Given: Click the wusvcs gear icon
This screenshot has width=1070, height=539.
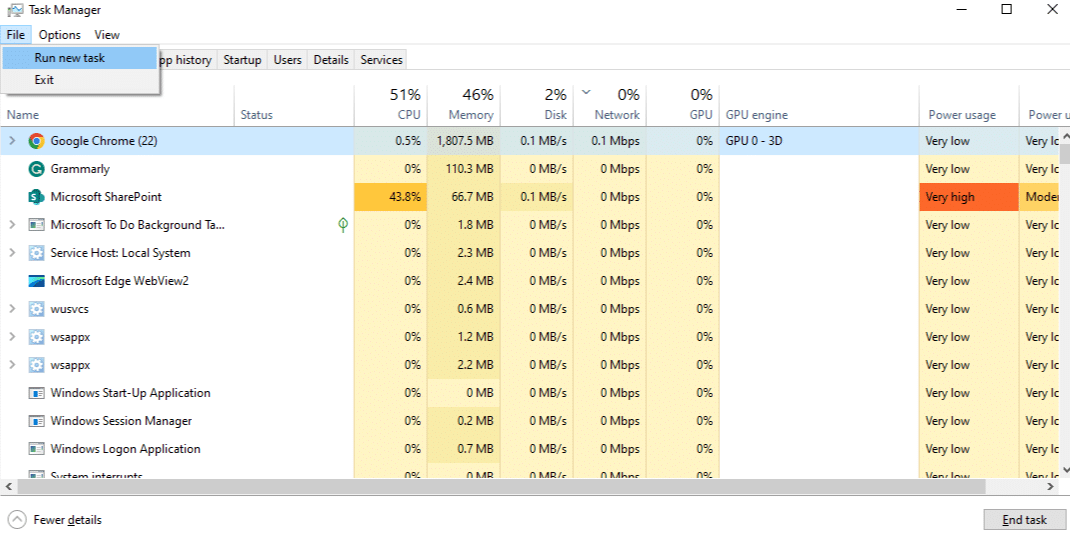Looking at the screenshot, I should click(x=36, y=308).
